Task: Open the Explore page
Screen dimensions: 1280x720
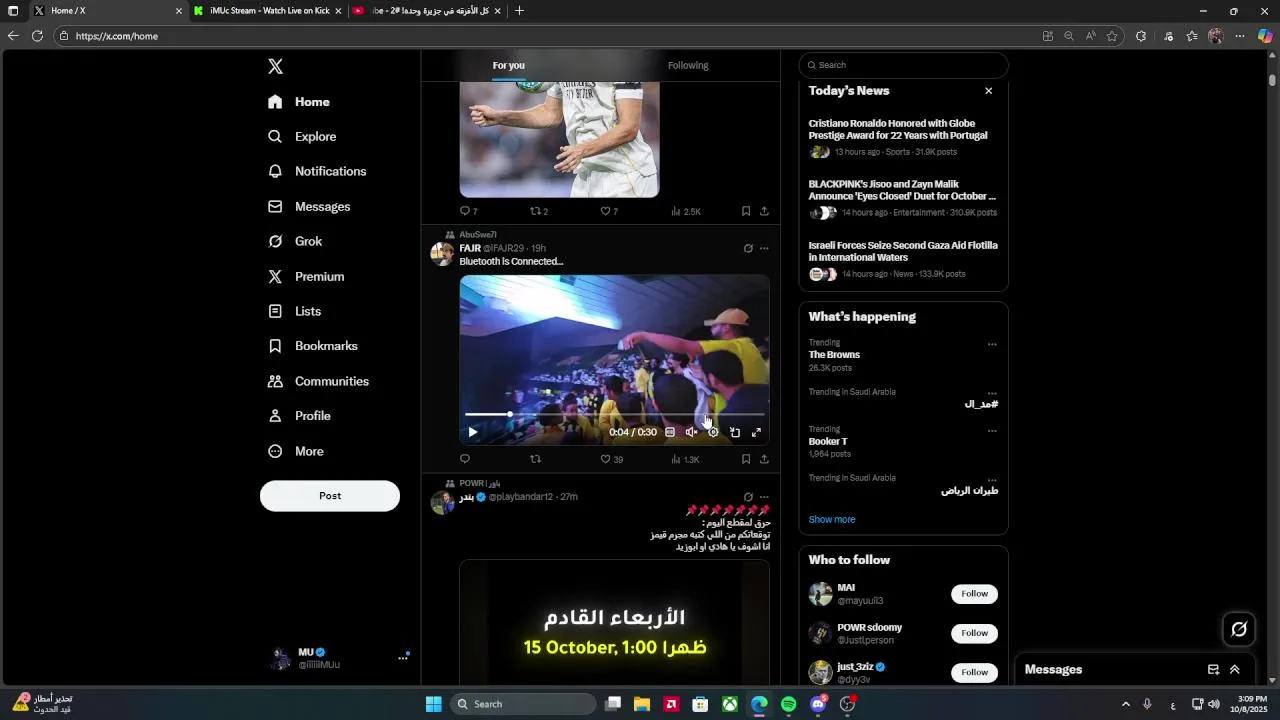Action: [303, 137]
